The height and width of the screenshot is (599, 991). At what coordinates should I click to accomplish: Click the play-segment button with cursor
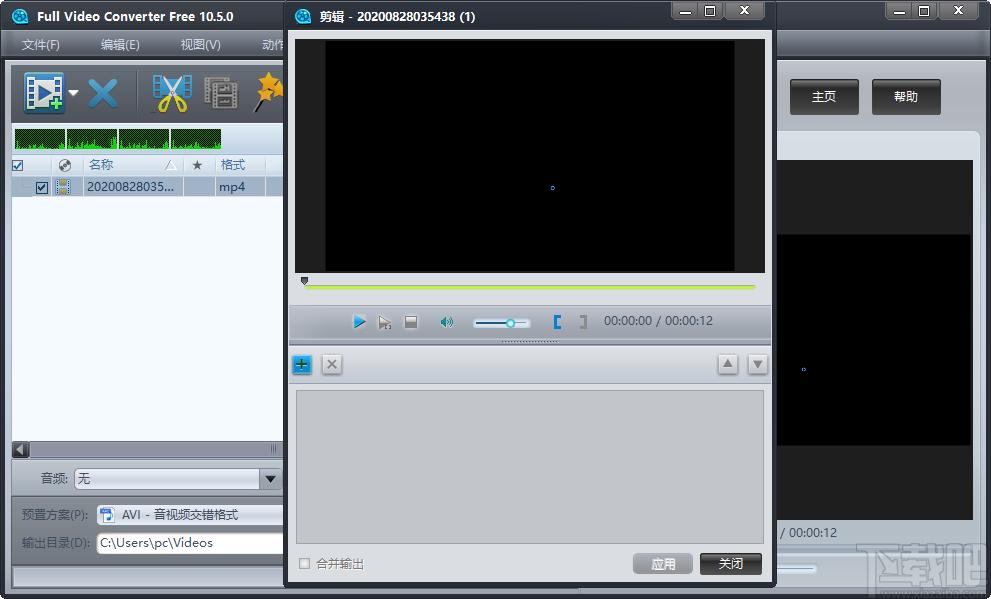(384, 322)
